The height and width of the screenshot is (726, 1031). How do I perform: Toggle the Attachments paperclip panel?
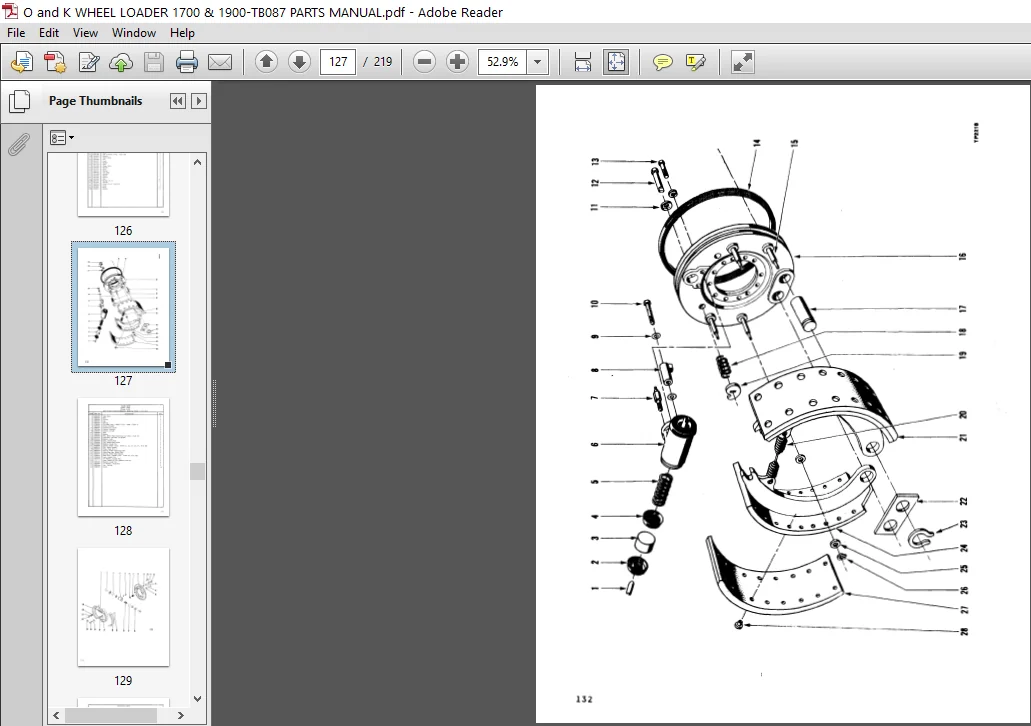[19, 145]
